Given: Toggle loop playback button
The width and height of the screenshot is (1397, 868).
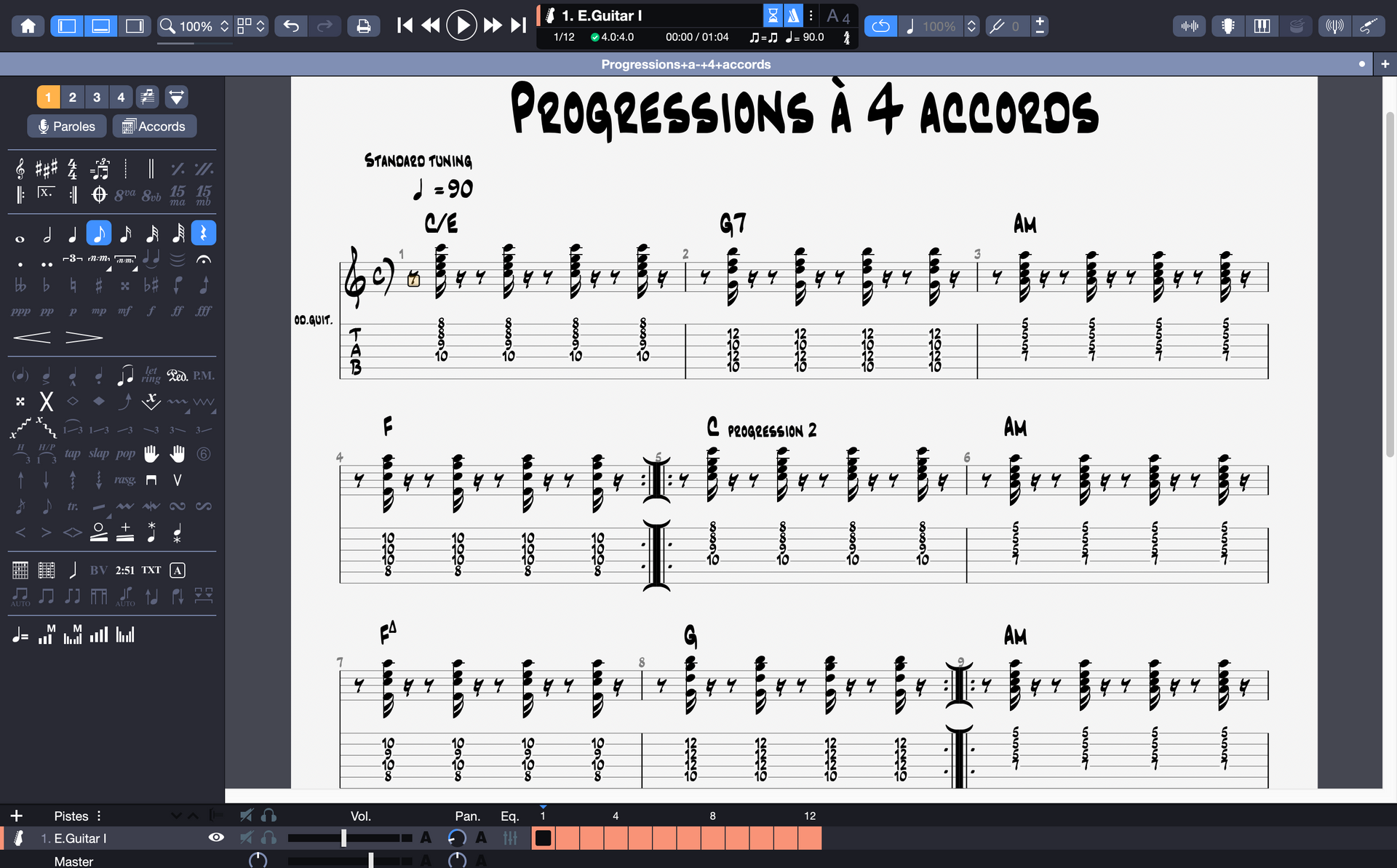Looking at the screenshot, I should (880, 26).
